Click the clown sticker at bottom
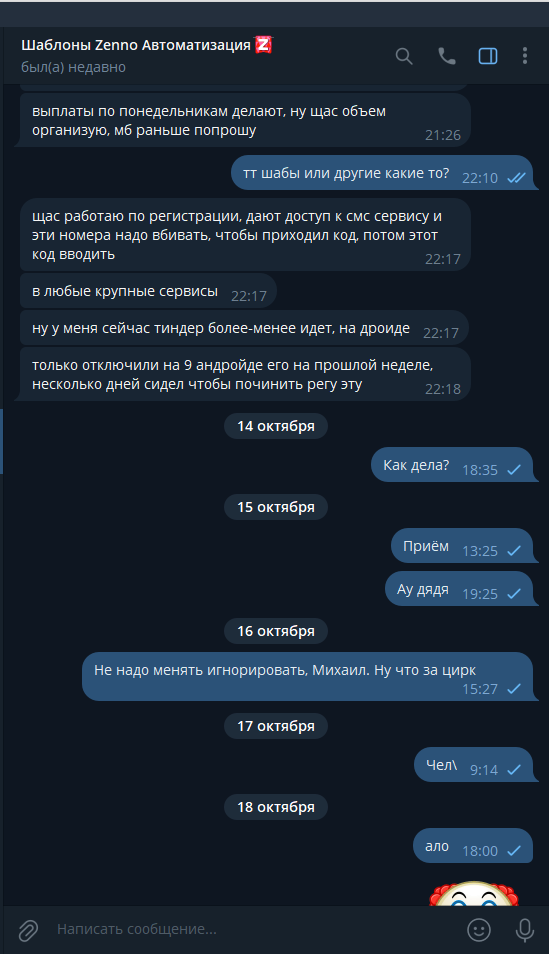 coord(474,893)
